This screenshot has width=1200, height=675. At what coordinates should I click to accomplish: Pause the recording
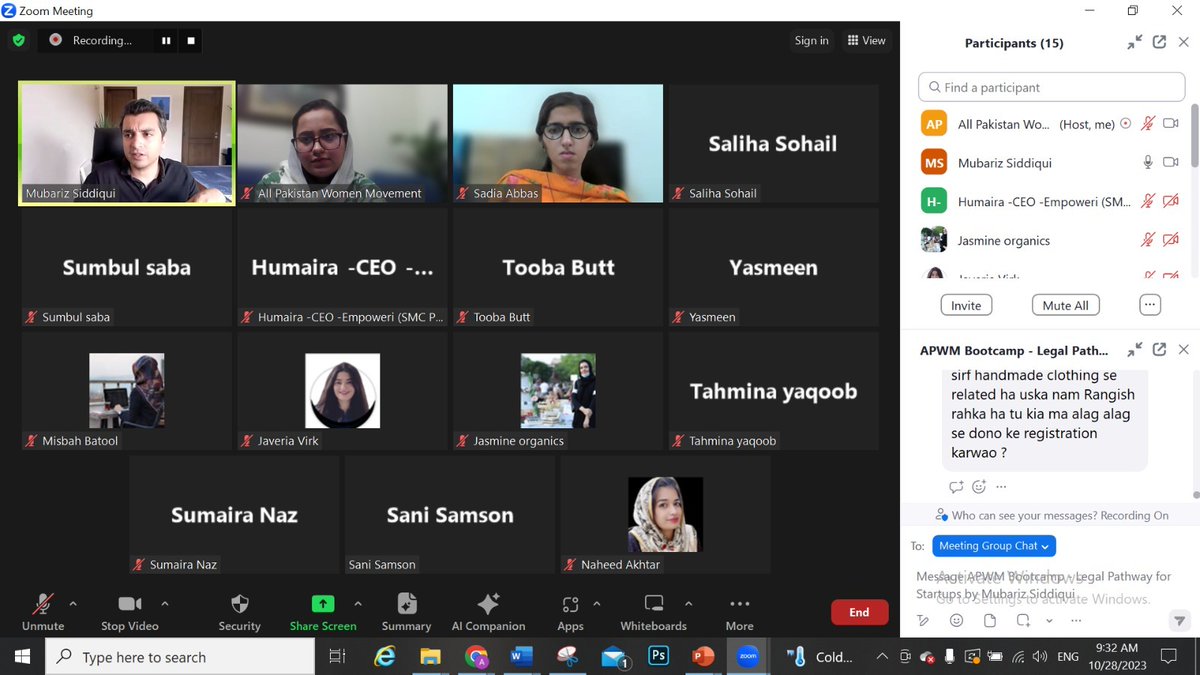point(166,41)
